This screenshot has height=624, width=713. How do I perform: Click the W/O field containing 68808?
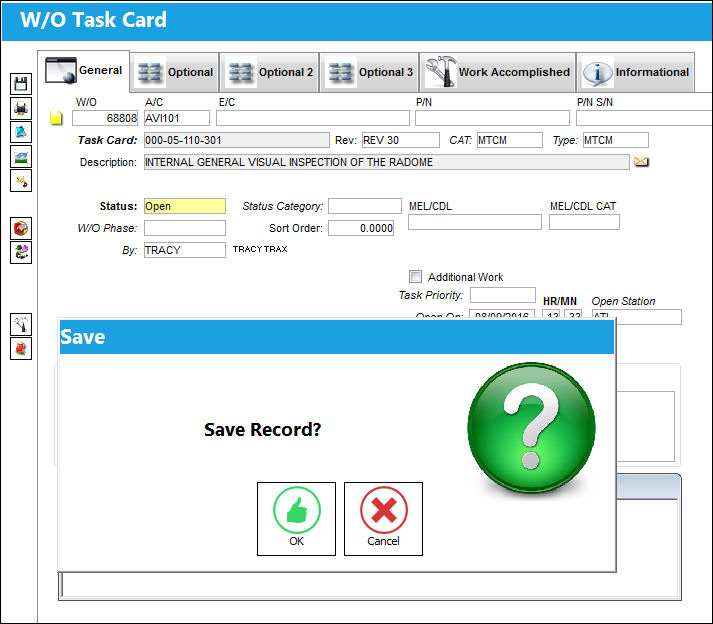click(x=105, y=118)
